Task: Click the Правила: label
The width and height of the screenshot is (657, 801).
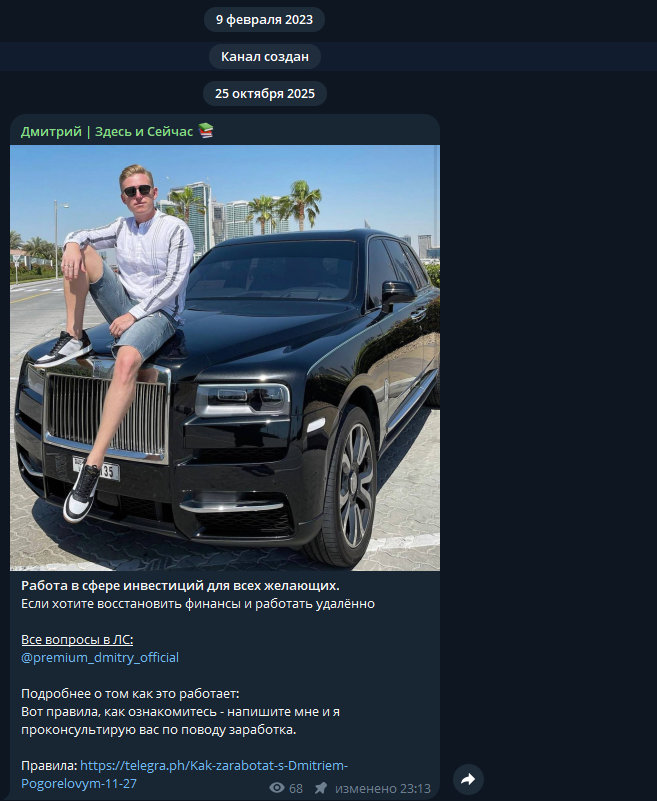Action: [x=49, y=765]
